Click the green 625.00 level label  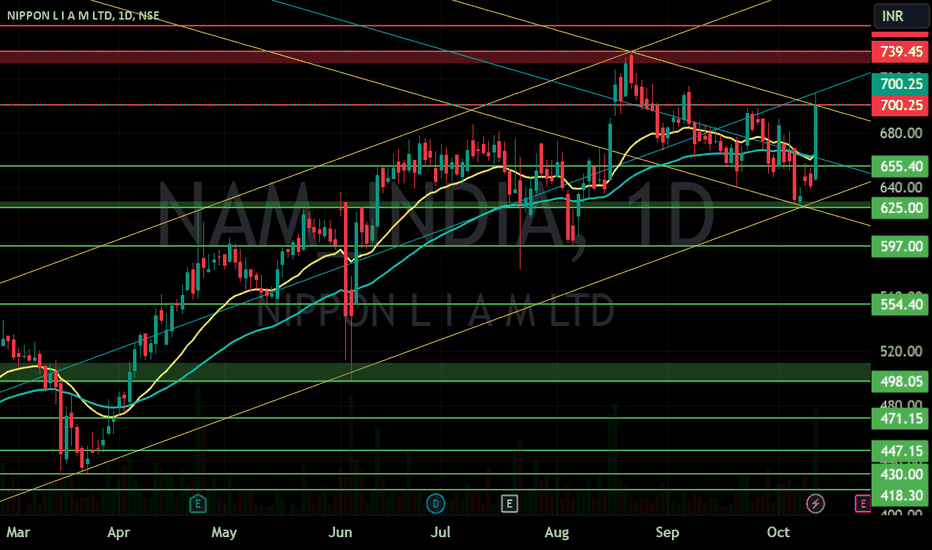click(x=900, y=208)
